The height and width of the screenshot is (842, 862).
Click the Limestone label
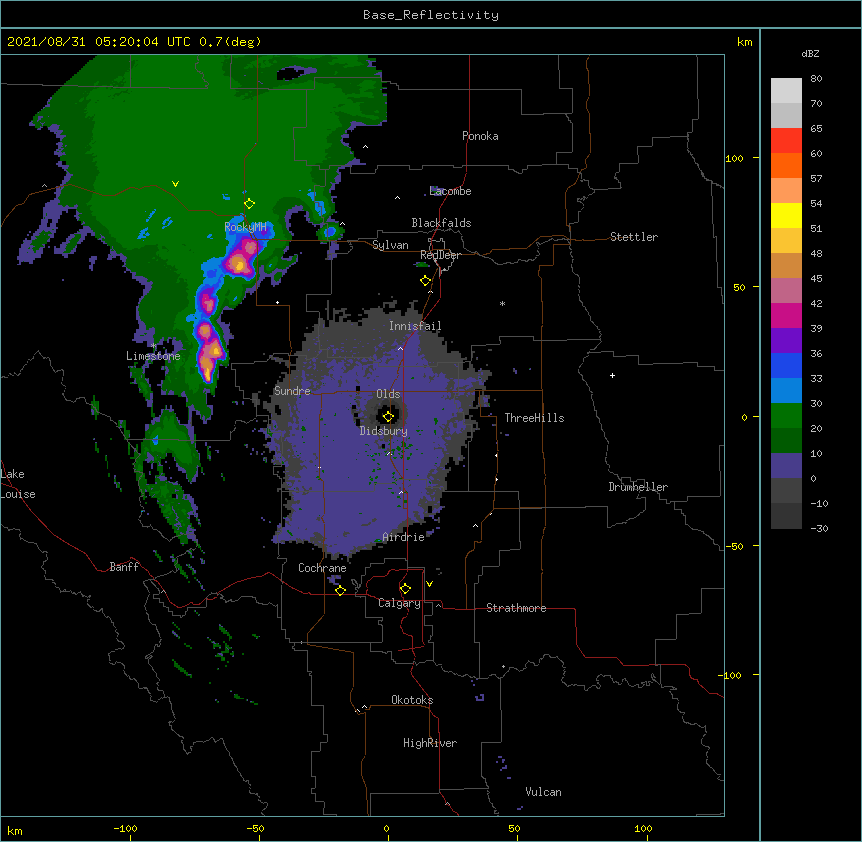(x=153, y=356)
